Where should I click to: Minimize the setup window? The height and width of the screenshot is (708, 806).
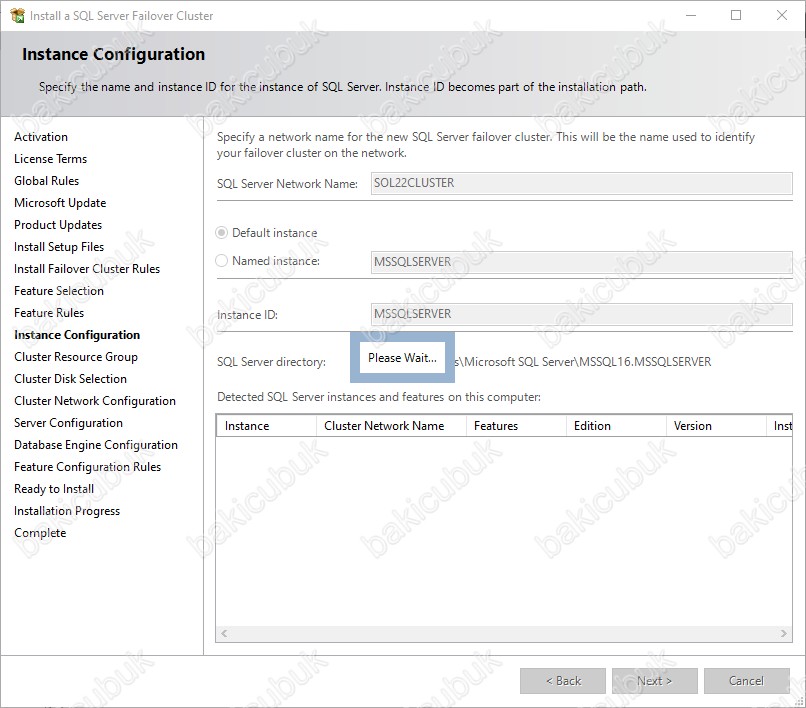pyautogui.click(x=691, y=15)
